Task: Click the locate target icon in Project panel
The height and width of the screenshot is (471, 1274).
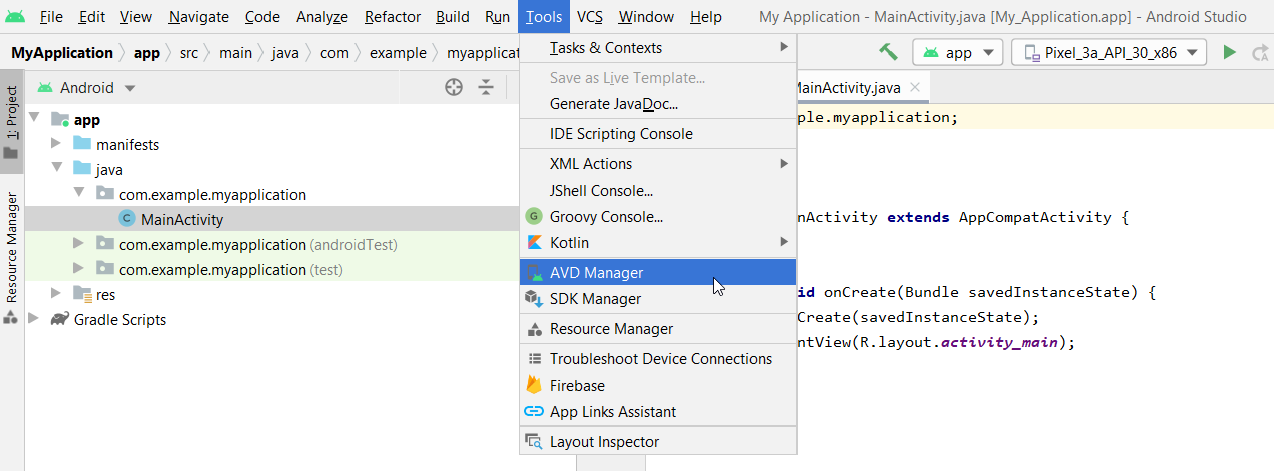Action: (x=454, y=88)
